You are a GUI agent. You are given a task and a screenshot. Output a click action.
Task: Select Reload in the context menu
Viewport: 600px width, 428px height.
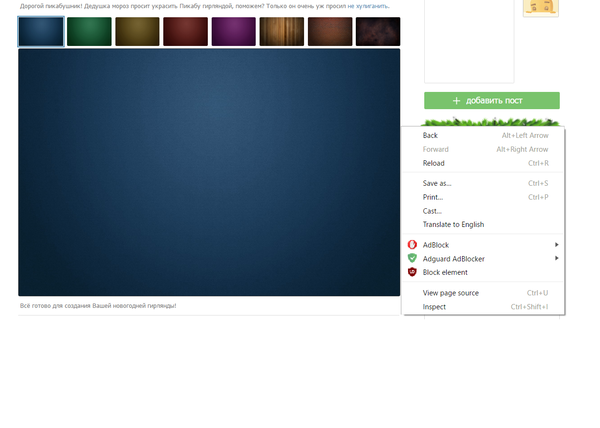click(x=434, y=163)
